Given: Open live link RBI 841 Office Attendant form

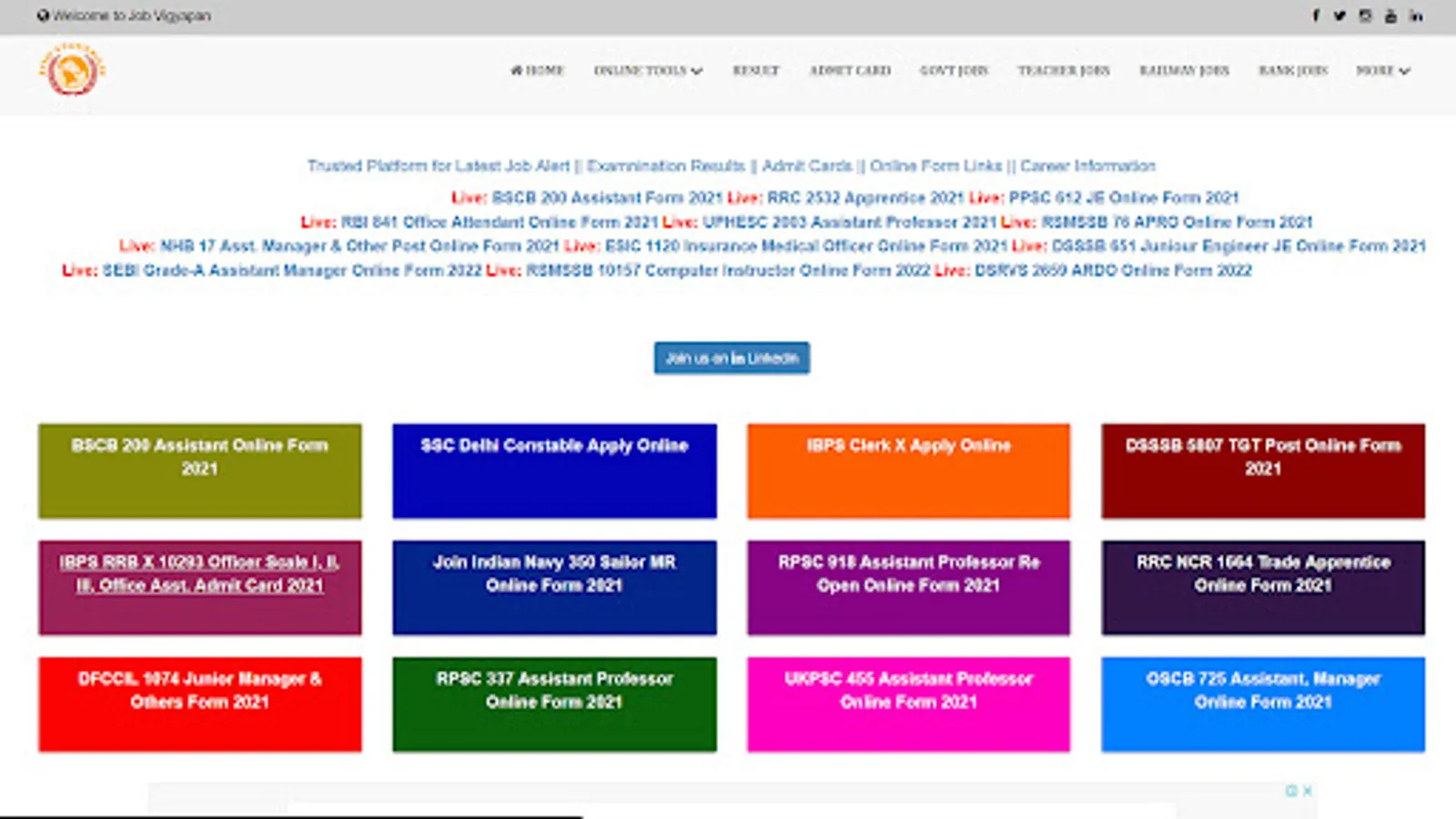Looking at the screenshot, I should (x=499, y=222).
